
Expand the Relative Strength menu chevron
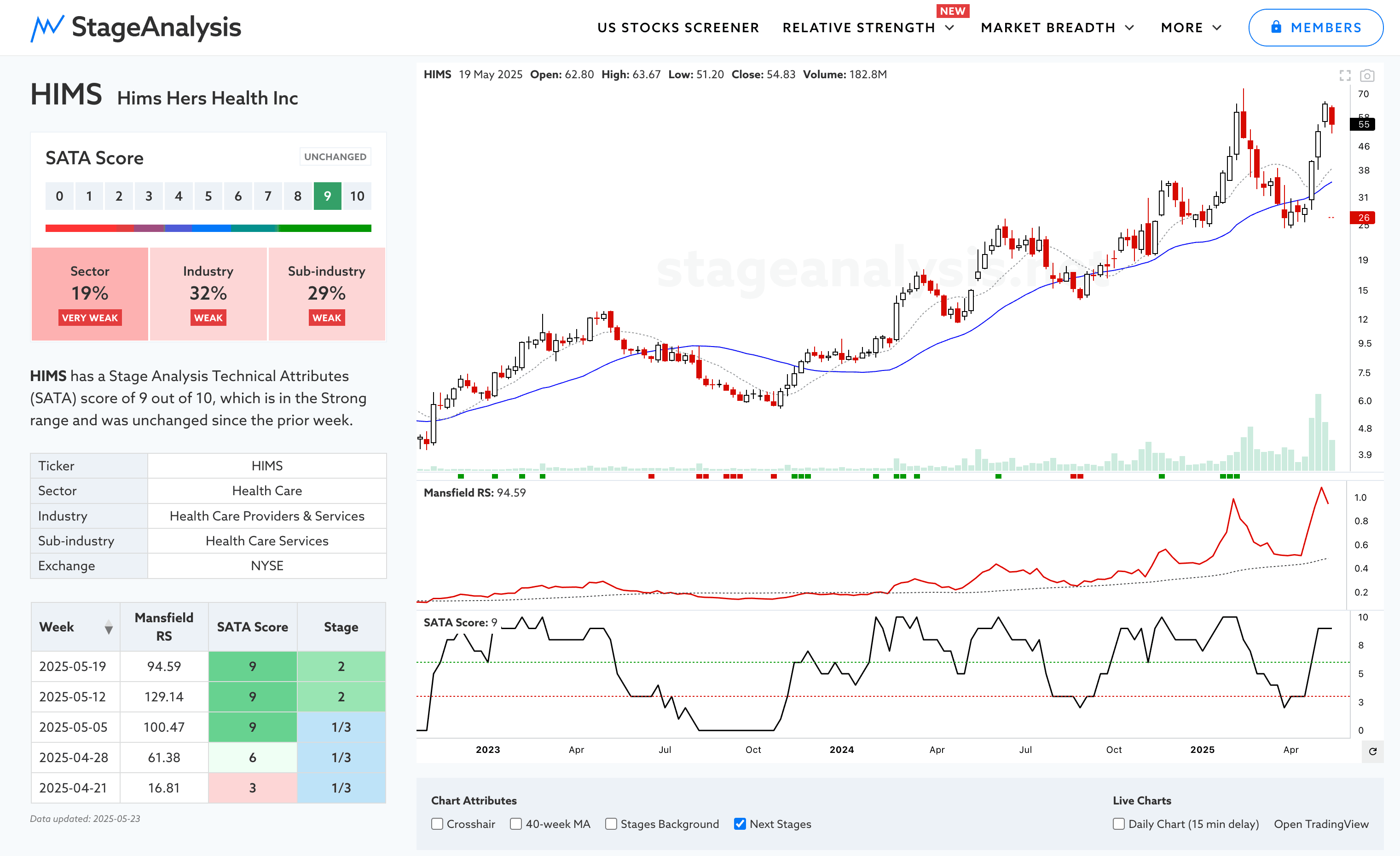pos(949,28)
